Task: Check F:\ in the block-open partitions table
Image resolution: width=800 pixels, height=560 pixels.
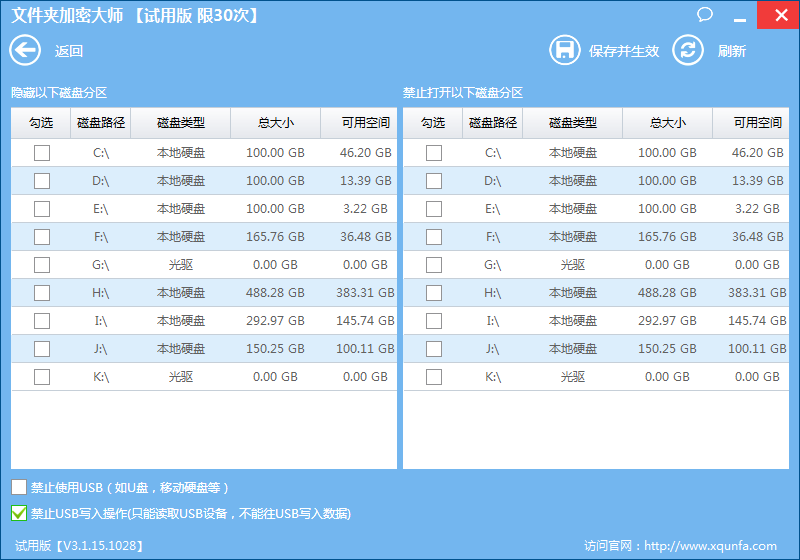Action: tap(434, 237)
